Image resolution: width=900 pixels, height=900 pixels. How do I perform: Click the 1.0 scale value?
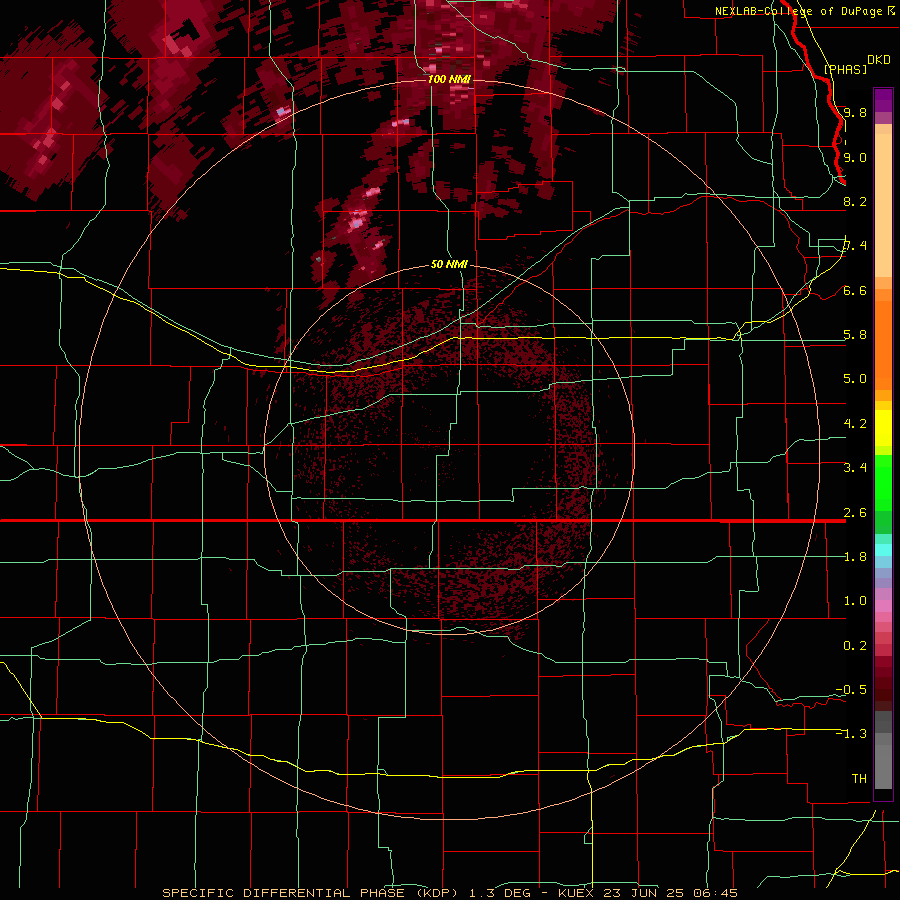(855, 601)
